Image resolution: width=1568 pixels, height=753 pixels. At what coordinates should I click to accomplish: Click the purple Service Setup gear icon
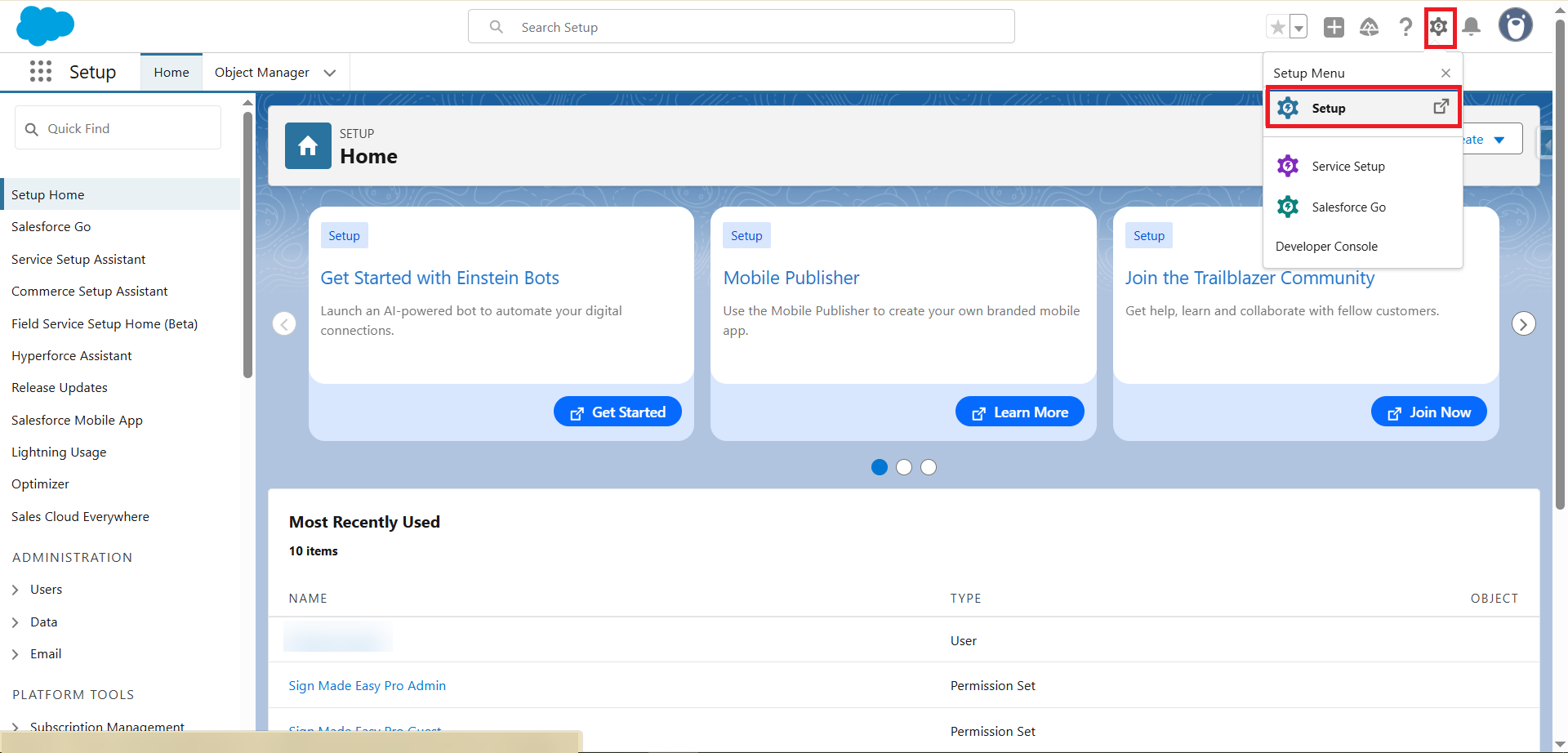[1288, 166]
